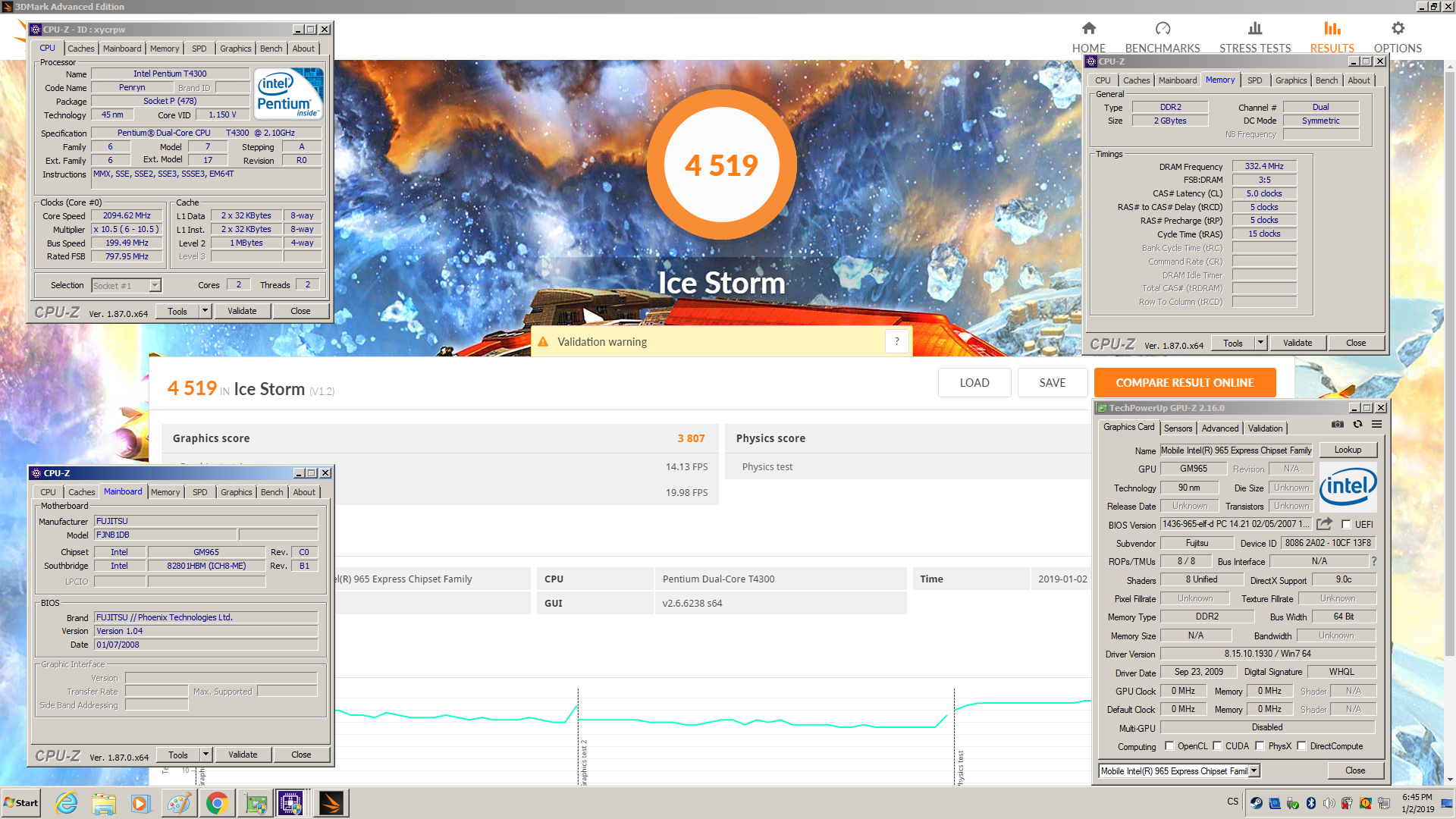1456x819 pixels.
Task: Open Tools dropdown arrow in Memory CPU-Z window
Action: tap(1260, 343)
